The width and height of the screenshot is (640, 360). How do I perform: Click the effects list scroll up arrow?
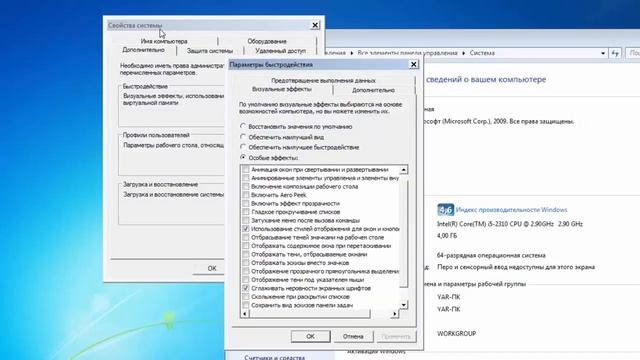point(403,170)
